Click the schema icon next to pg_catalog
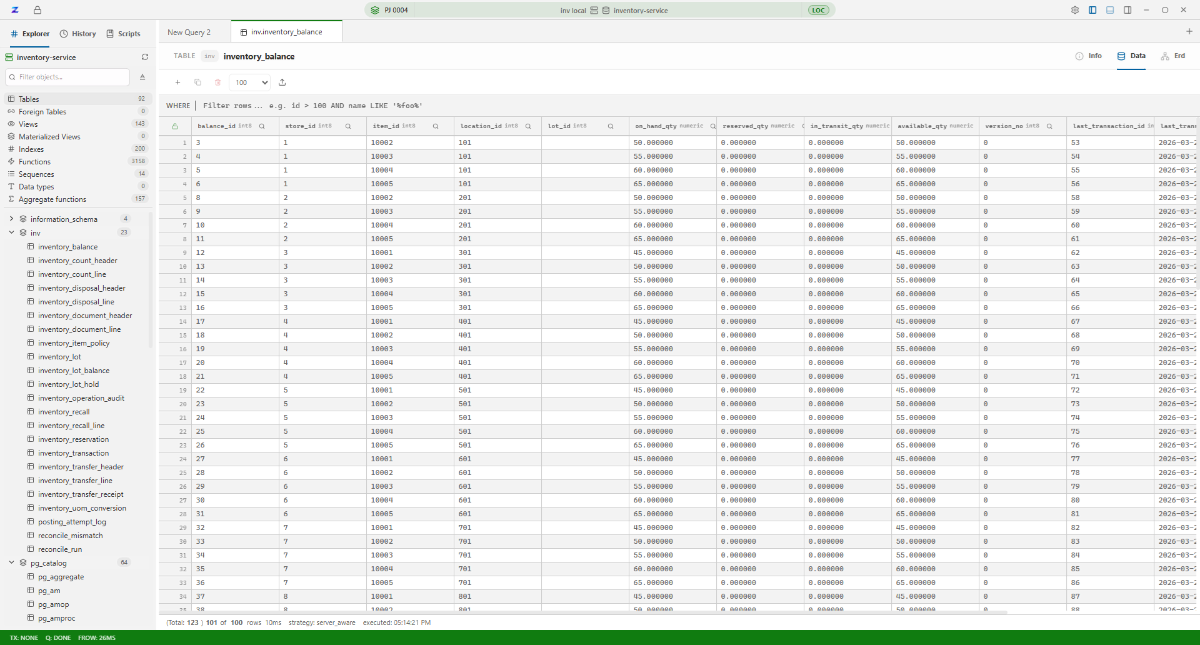The width and height of the screenshot is (1200, 645). (x=23, y=563)
